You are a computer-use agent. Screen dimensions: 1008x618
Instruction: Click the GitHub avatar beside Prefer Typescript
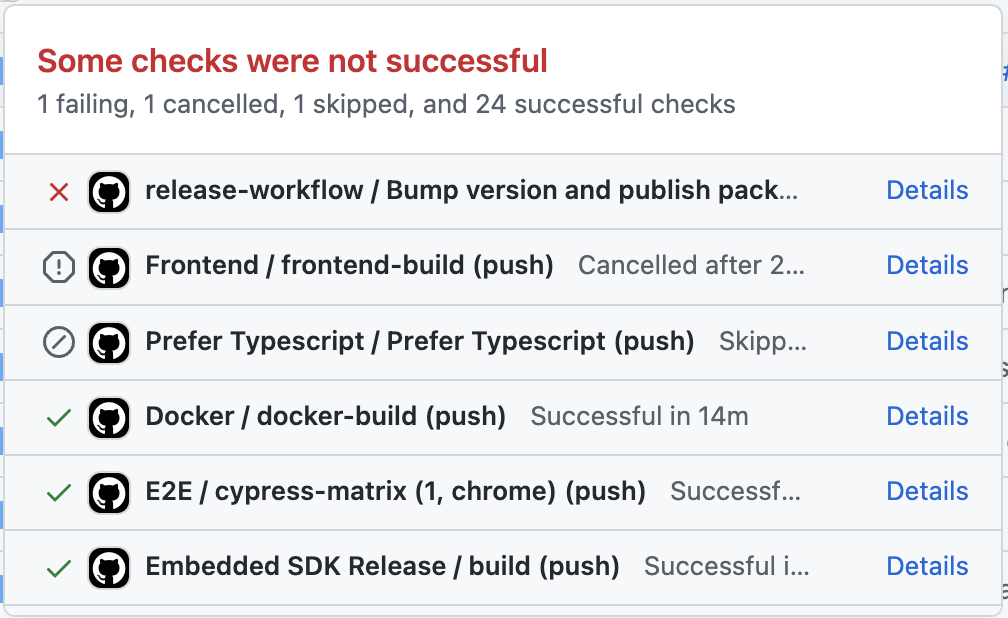tap(109, 342)
